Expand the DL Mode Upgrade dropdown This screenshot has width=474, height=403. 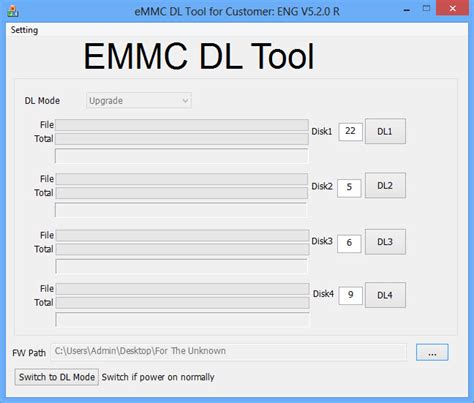139,101
